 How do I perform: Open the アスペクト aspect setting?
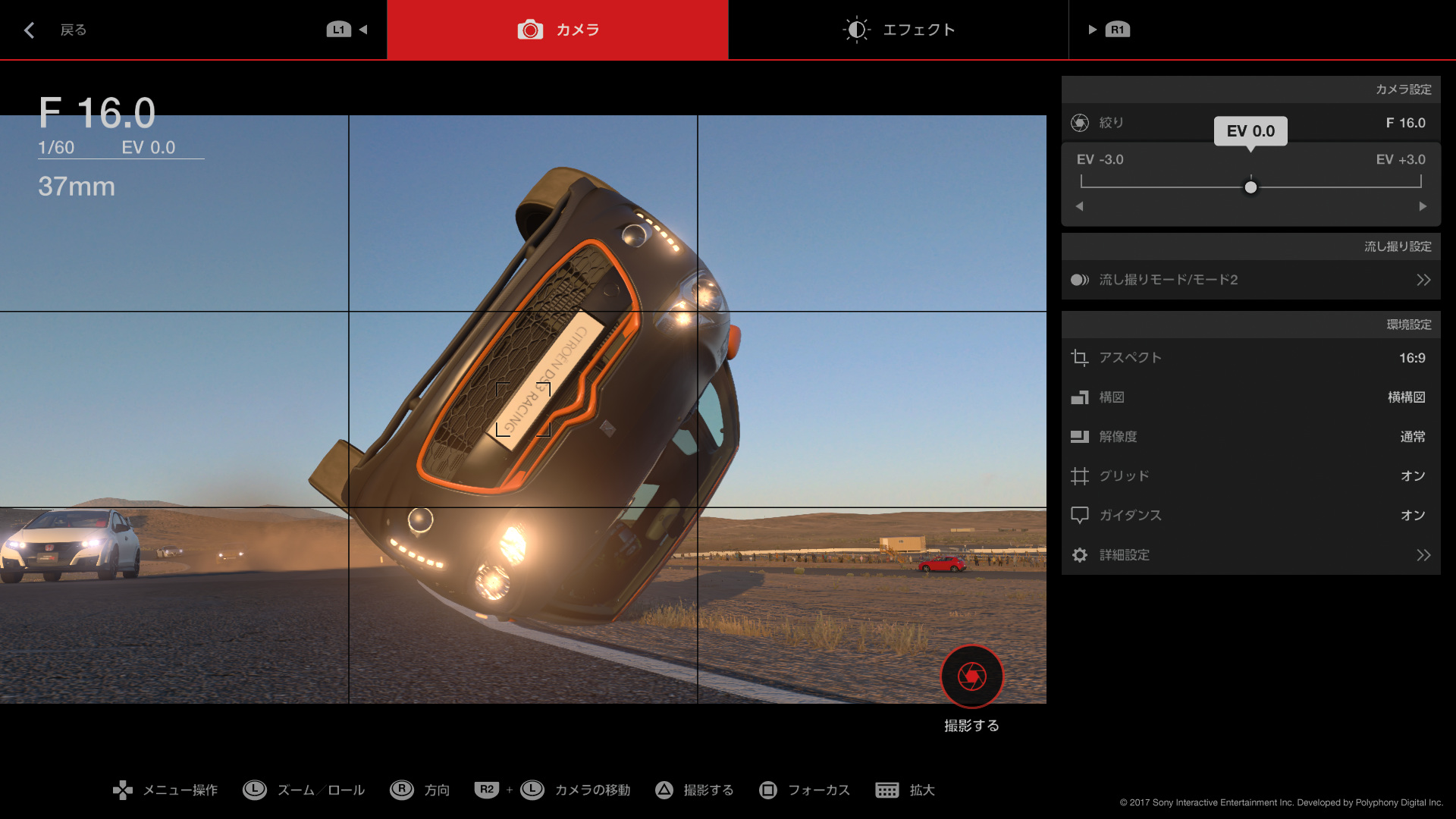[1250, 358]
